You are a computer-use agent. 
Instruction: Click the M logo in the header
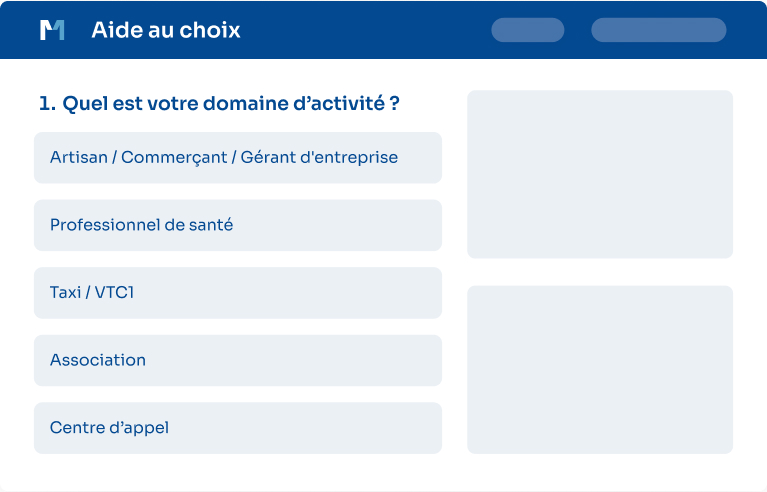[52, 30]
